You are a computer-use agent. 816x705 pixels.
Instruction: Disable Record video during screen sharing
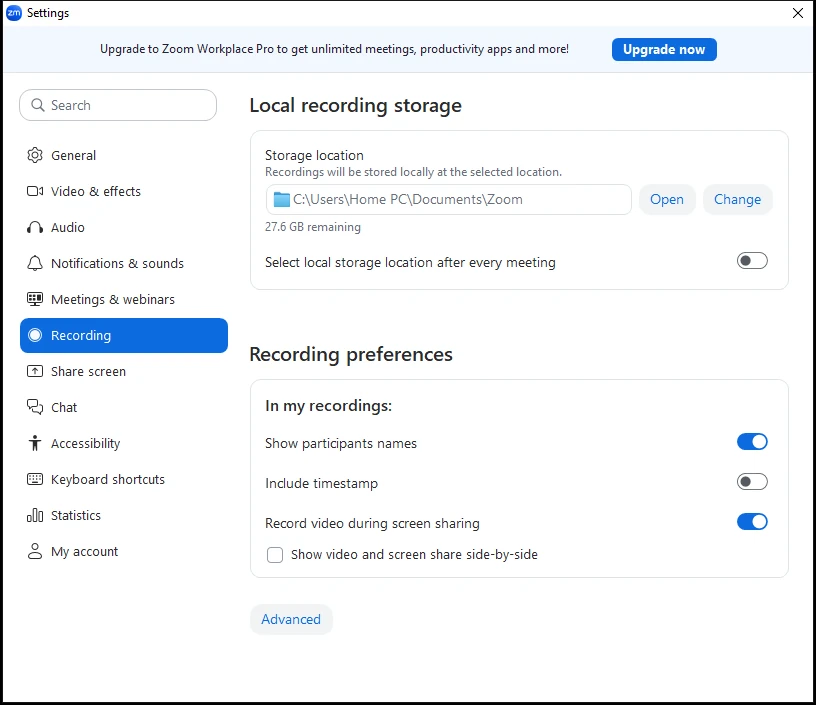coord(752,522)
